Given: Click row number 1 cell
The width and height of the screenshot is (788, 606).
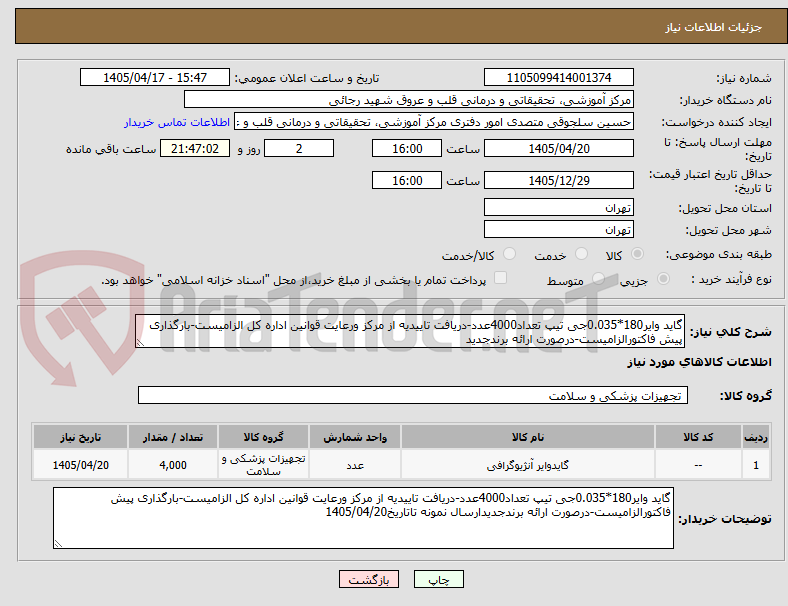Looking at the screenshot, I should coord(755,465).
